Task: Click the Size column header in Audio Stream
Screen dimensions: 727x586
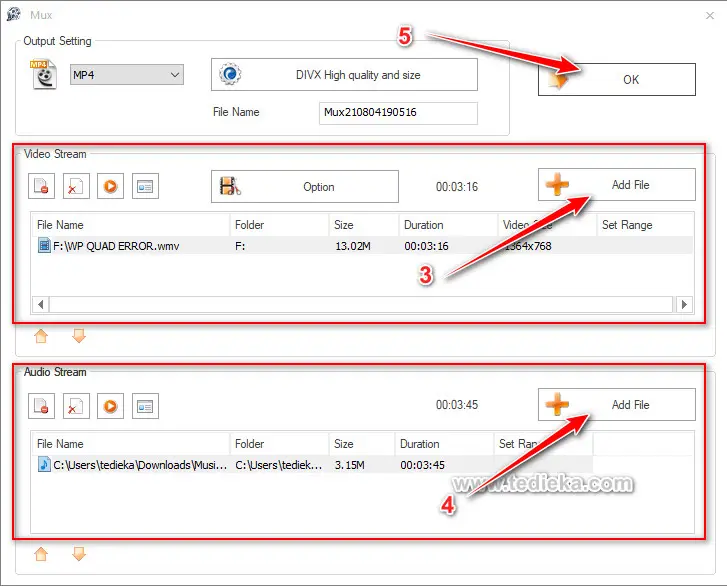Action: tap(362, 444)
